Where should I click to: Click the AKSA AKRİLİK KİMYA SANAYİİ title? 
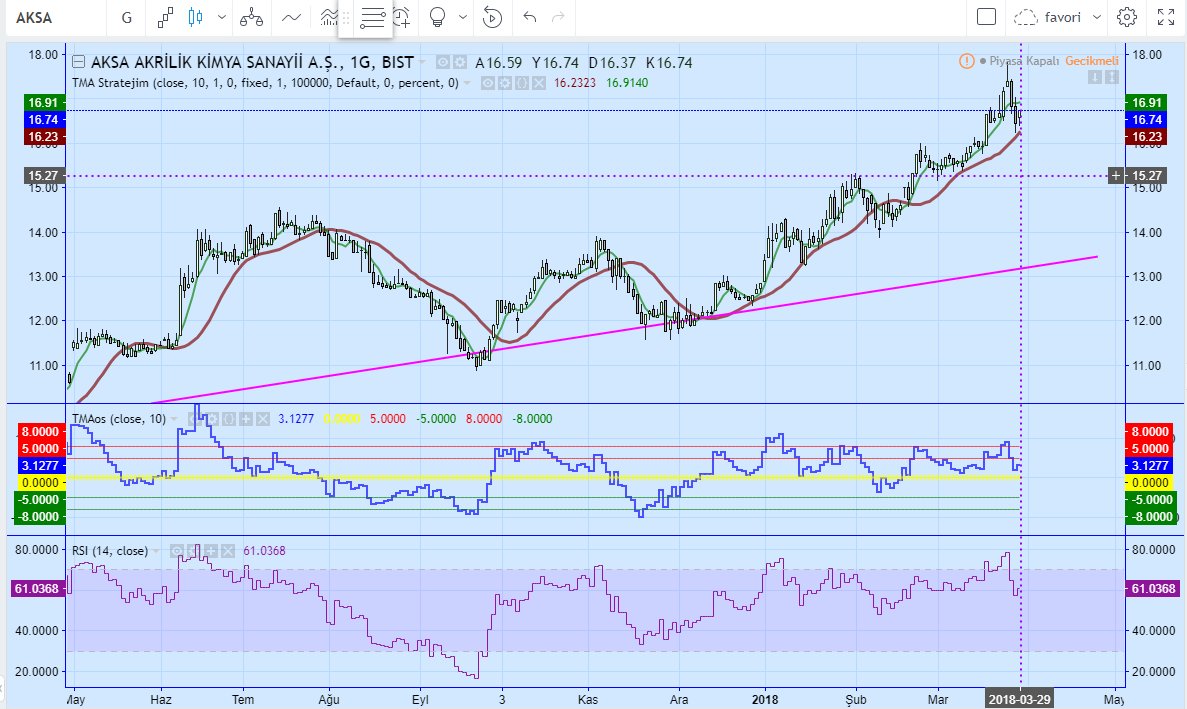tap(252, 62)
